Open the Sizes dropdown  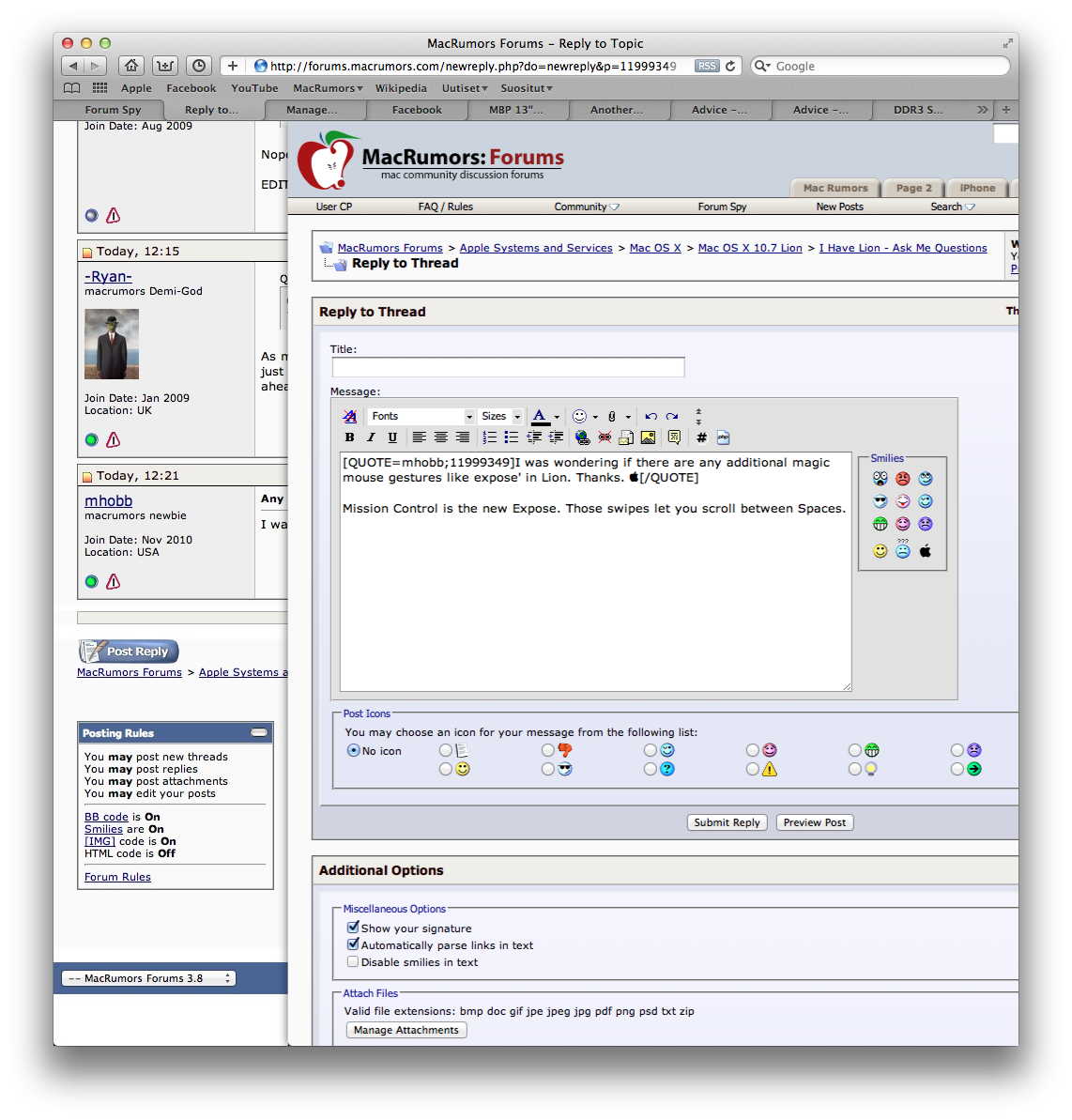point(500,417)
